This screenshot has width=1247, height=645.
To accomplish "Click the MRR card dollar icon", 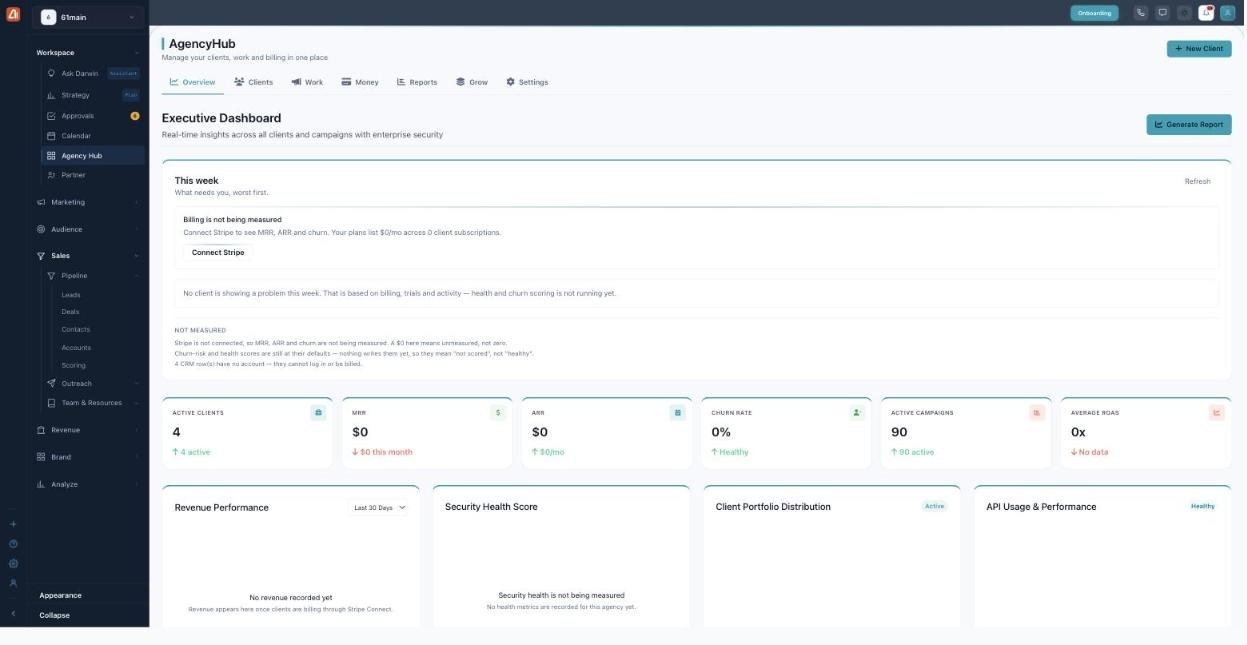I will tap(498, 412).
